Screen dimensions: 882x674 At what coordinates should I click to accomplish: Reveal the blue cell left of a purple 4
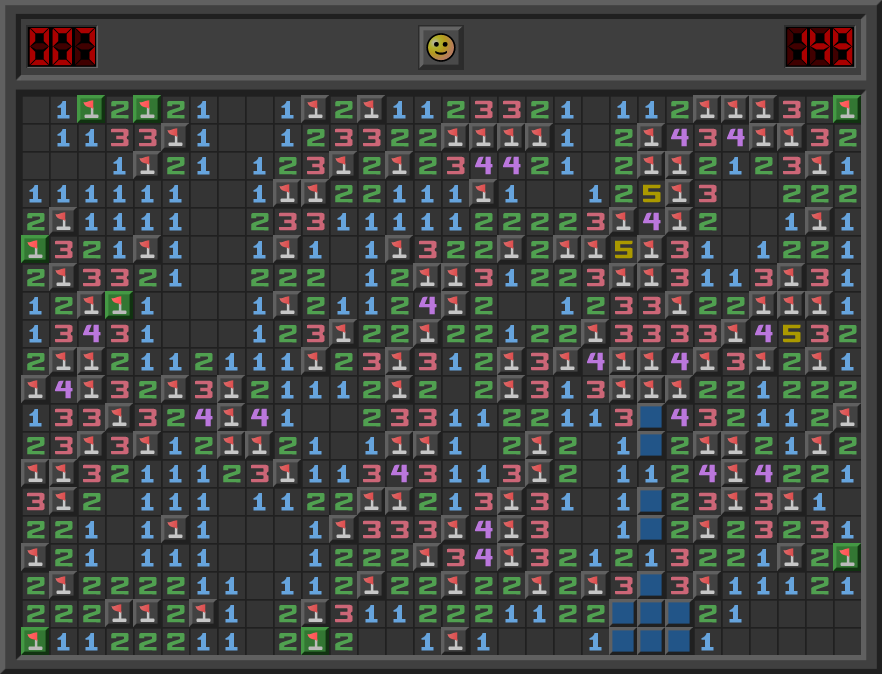click(x=651, y=417)
